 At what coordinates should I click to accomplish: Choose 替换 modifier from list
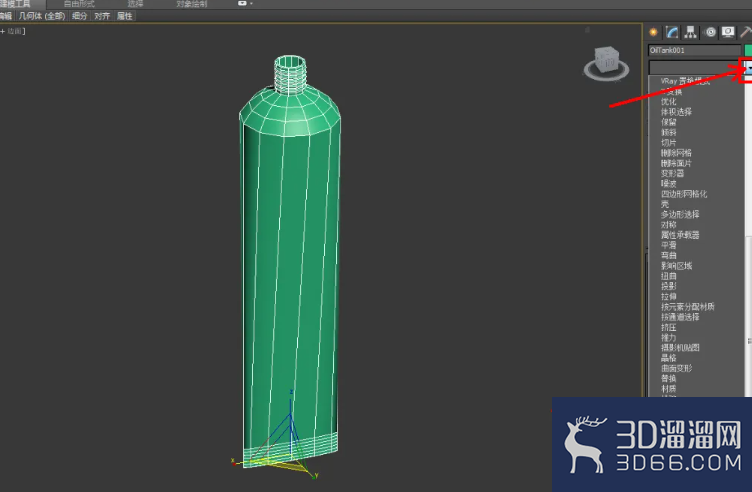(x=669, y=379)
